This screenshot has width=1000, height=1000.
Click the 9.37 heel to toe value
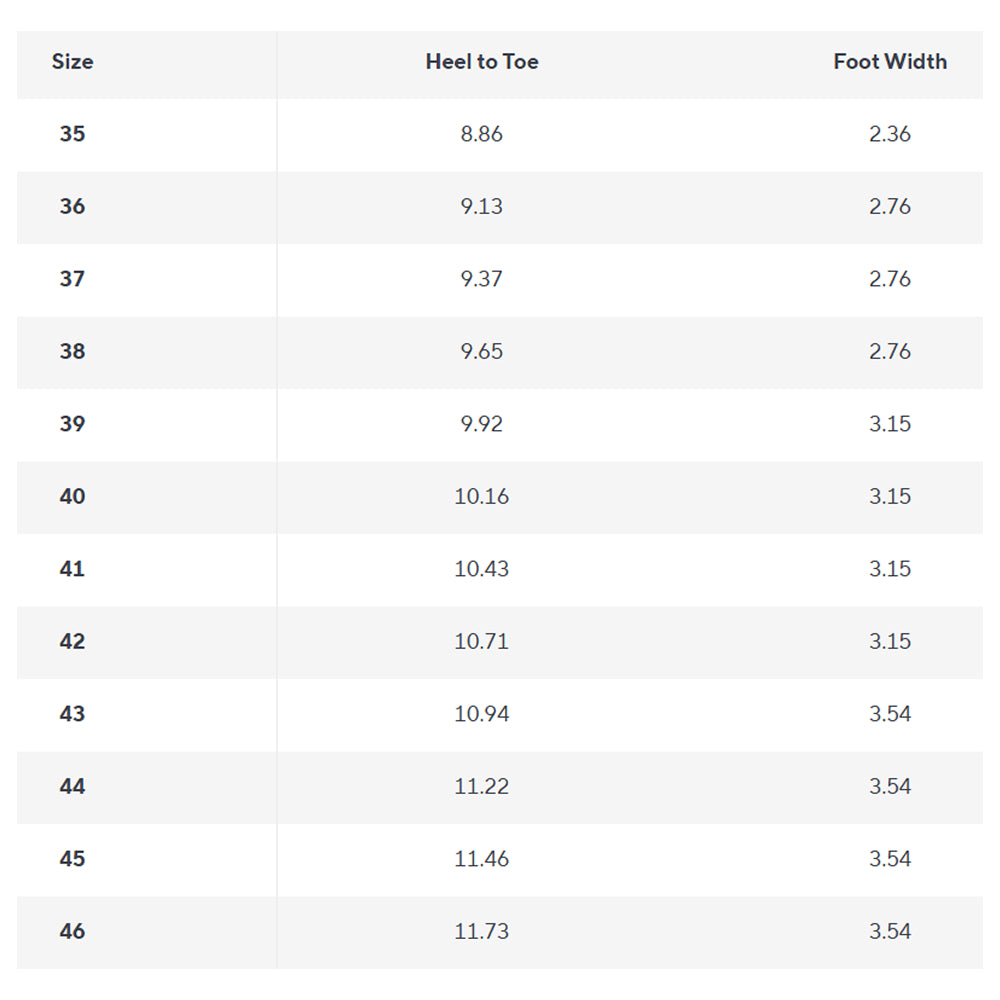pos(482,279)
